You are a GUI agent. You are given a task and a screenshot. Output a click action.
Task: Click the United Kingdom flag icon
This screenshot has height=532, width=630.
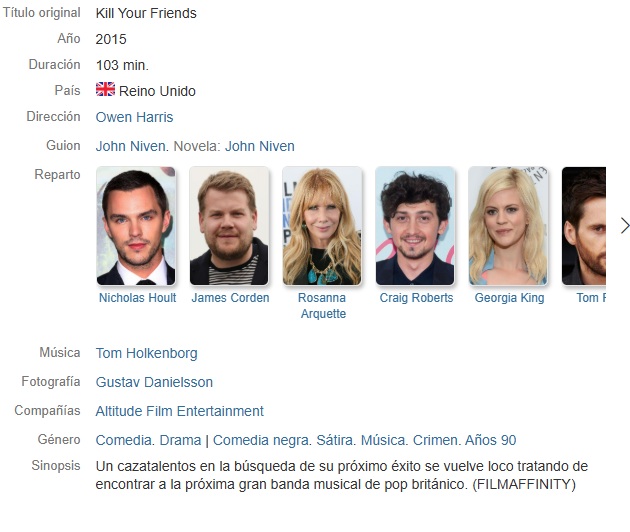105,89
